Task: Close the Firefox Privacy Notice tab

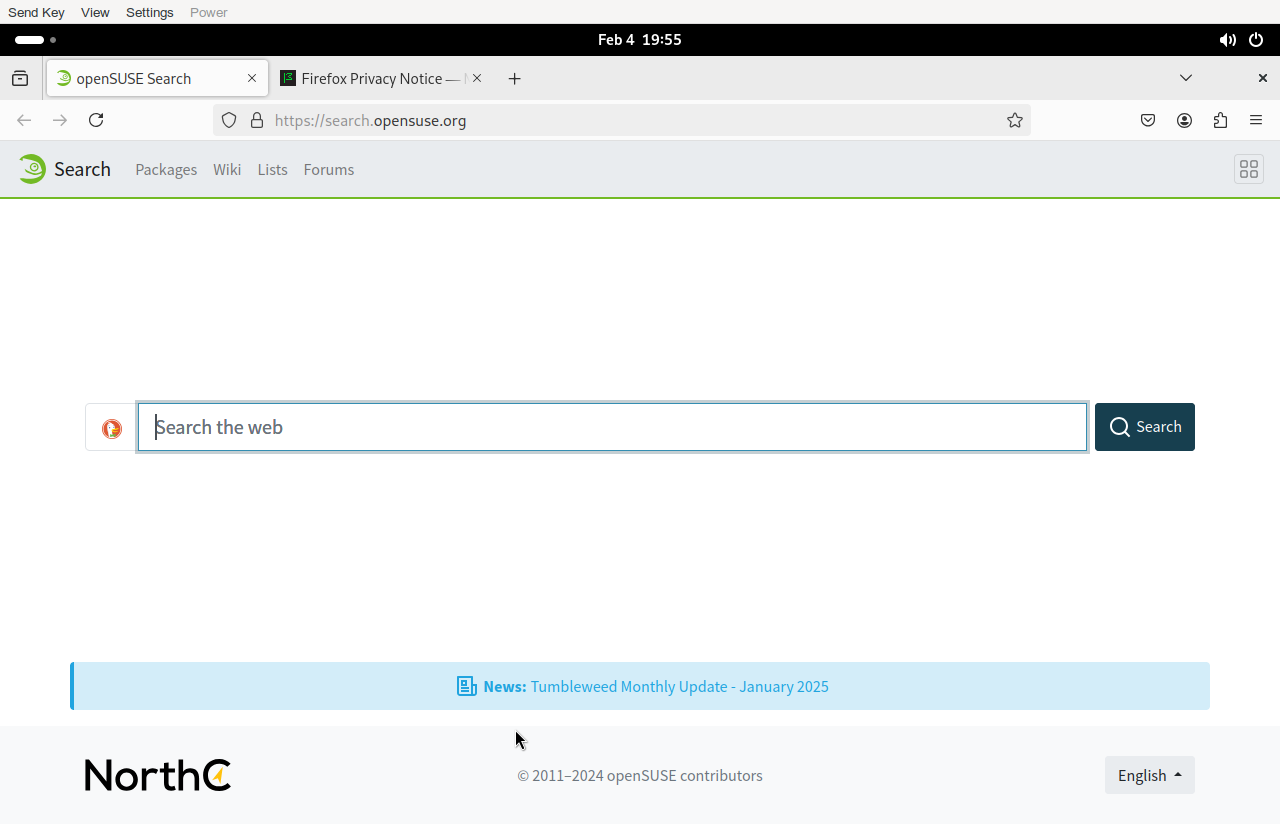Action: (x=477, y=78)
